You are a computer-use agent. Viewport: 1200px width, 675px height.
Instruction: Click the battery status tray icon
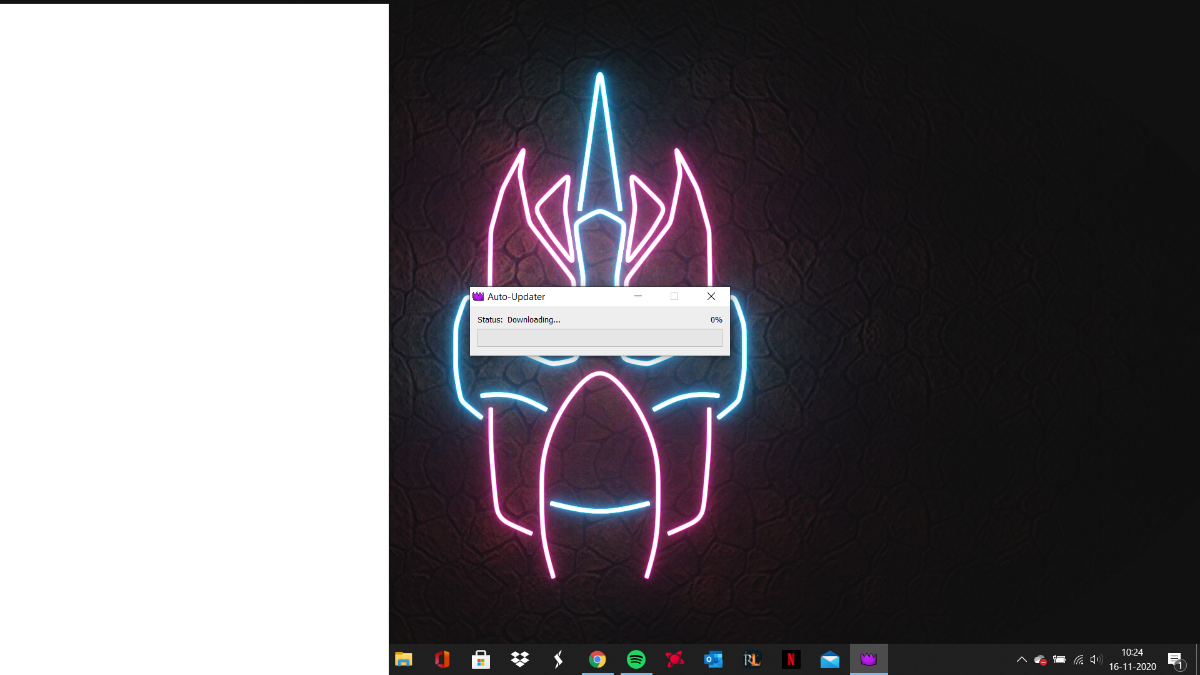click(1059, 660)
